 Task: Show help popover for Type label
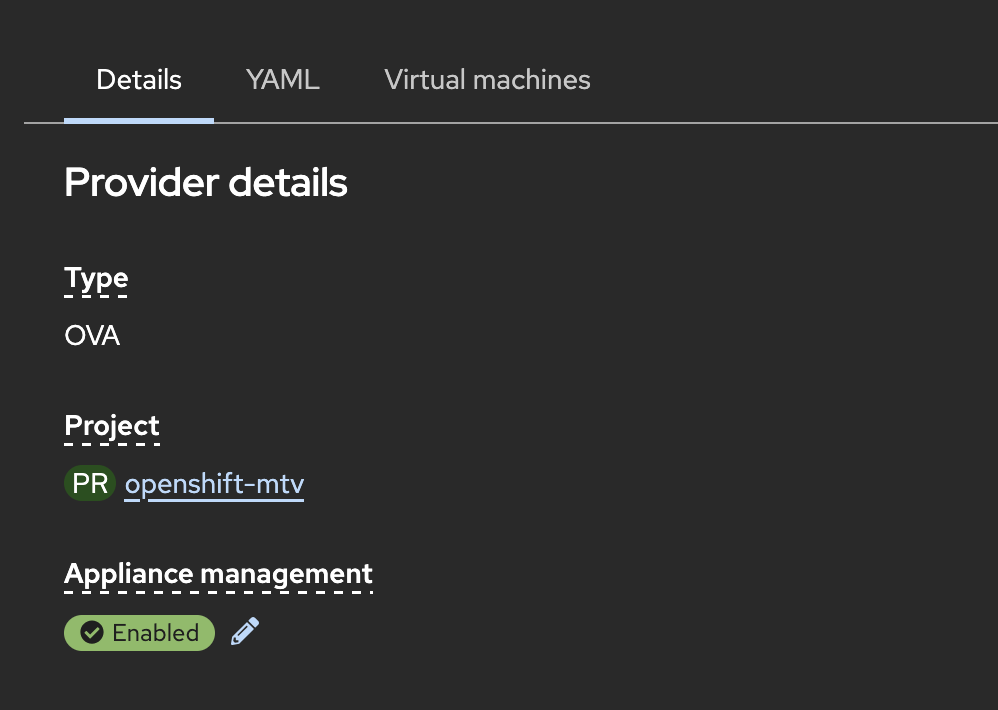[x=96, y=278]
